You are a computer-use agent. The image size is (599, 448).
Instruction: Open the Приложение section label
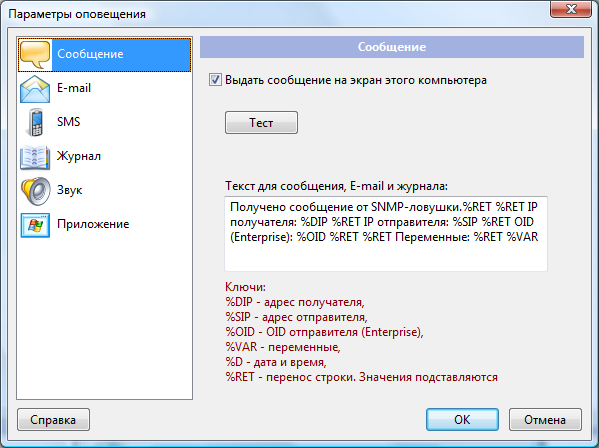[93, 224]
